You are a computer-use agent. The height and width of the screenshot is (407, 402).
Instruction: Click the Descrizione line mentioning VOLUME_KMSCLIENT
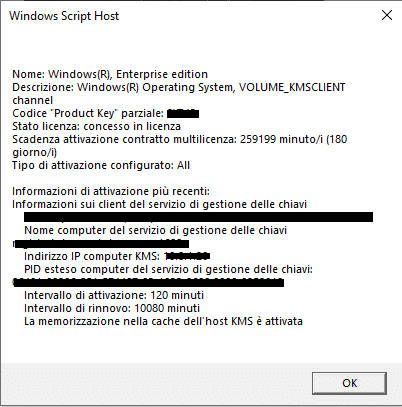[179, 93]
